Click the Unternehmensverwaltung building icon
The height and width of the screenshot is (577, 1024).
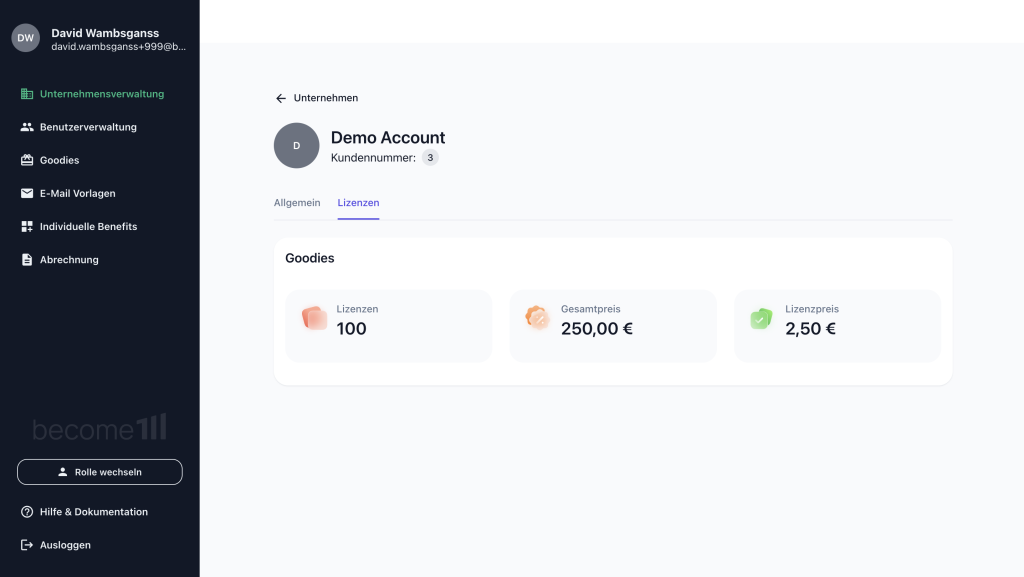click(x=27, y=94)
